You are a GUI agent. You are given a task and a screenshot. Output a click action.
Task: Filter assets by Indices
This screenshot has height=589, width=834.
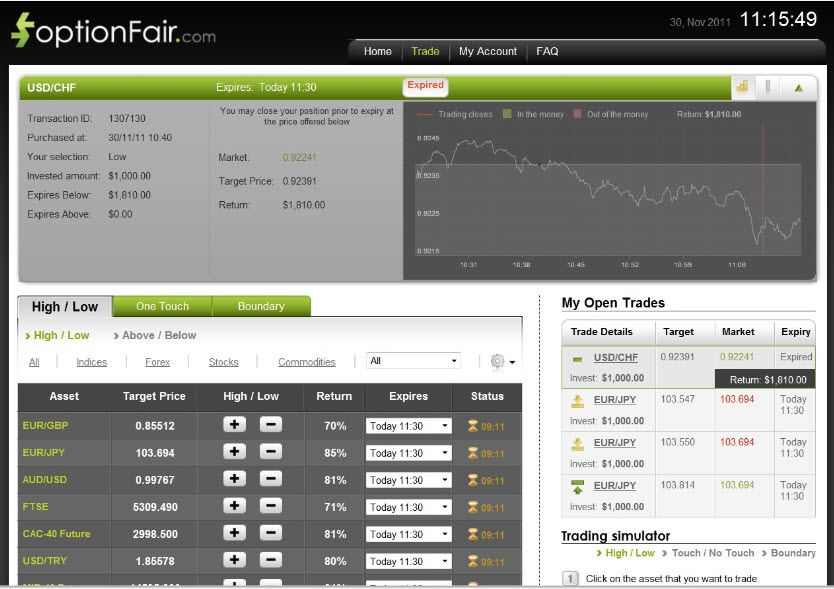[91, 362]
